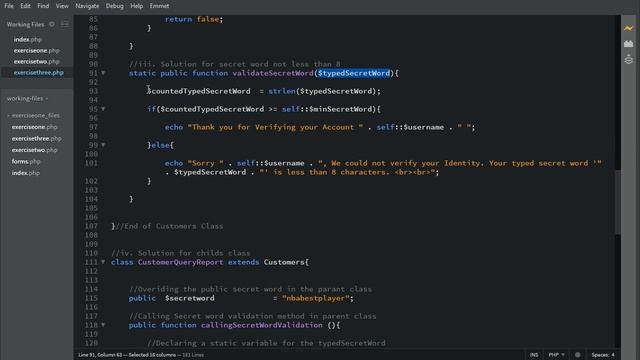Open the Find menu
This screenshot has height=360, width=640.
point(43,6)
